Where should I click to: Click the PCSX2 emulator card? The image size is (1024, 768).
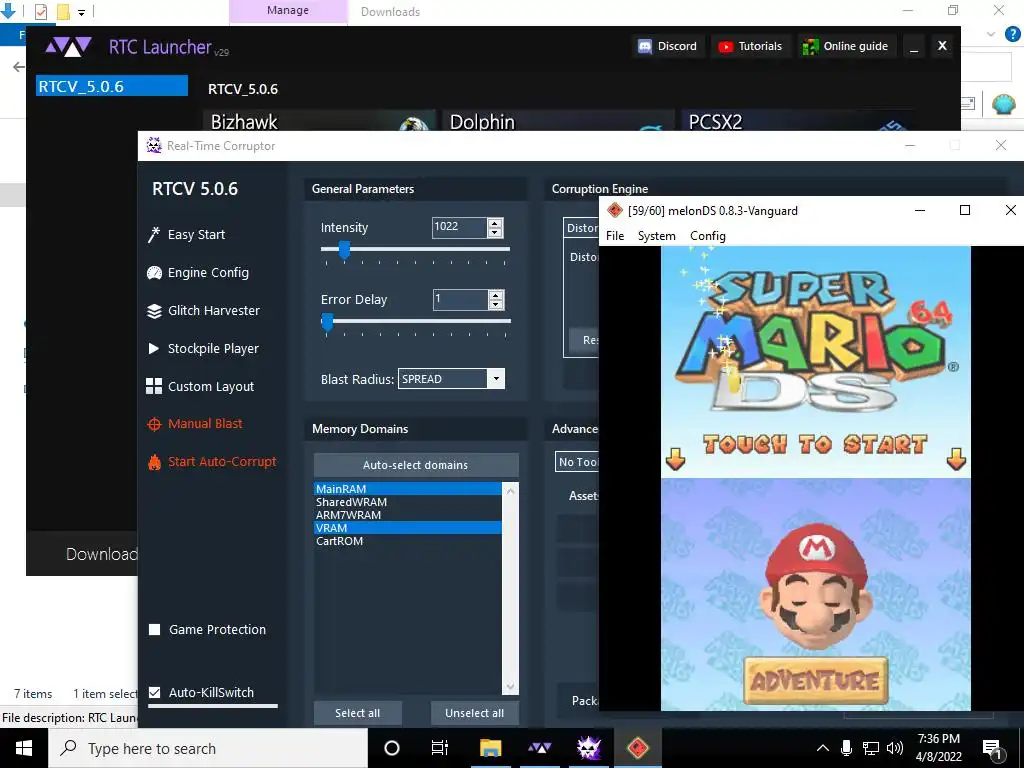797,121
